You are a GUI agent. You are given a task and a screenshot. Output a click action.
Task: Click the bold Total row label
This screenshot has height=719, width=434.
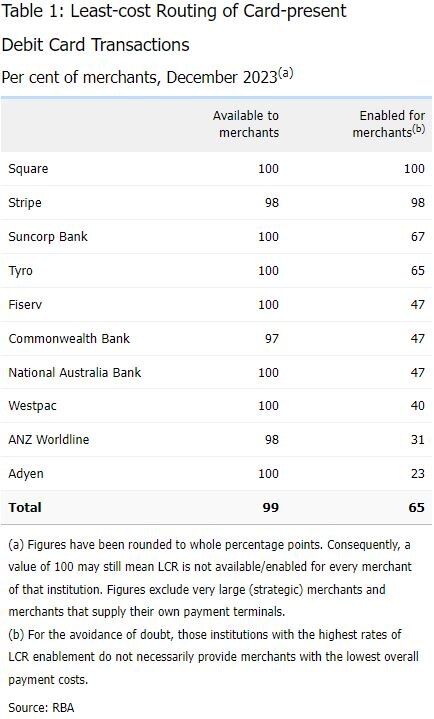(25, 508)
